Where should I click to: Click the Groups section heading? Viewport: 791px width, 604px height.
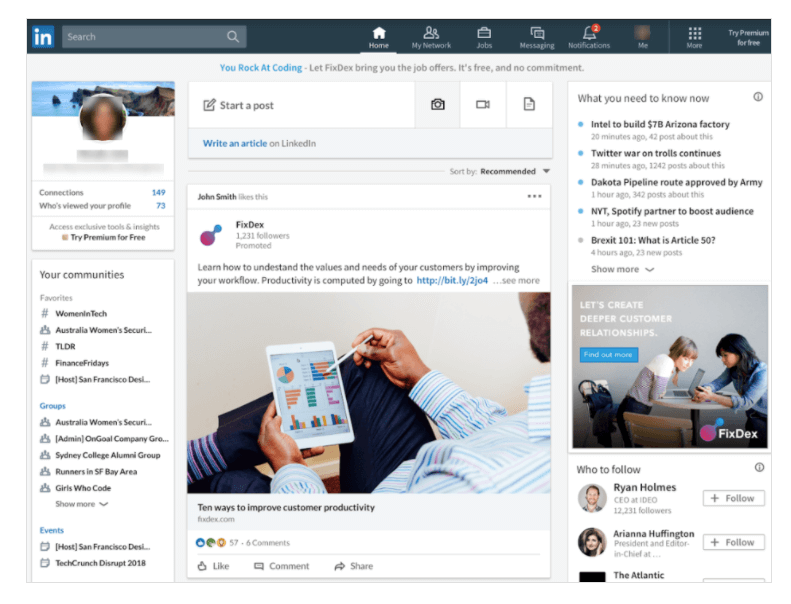coord(52,406)
